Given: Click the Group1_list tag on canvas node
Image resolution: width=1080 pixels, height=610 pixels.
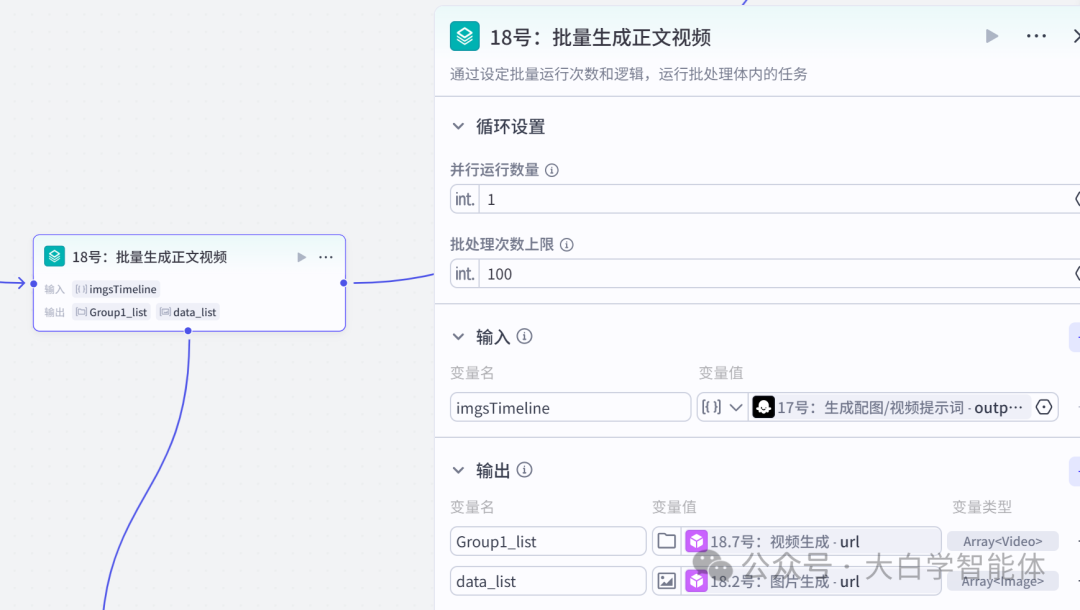Looking at the screenshot, I should 112,312.
